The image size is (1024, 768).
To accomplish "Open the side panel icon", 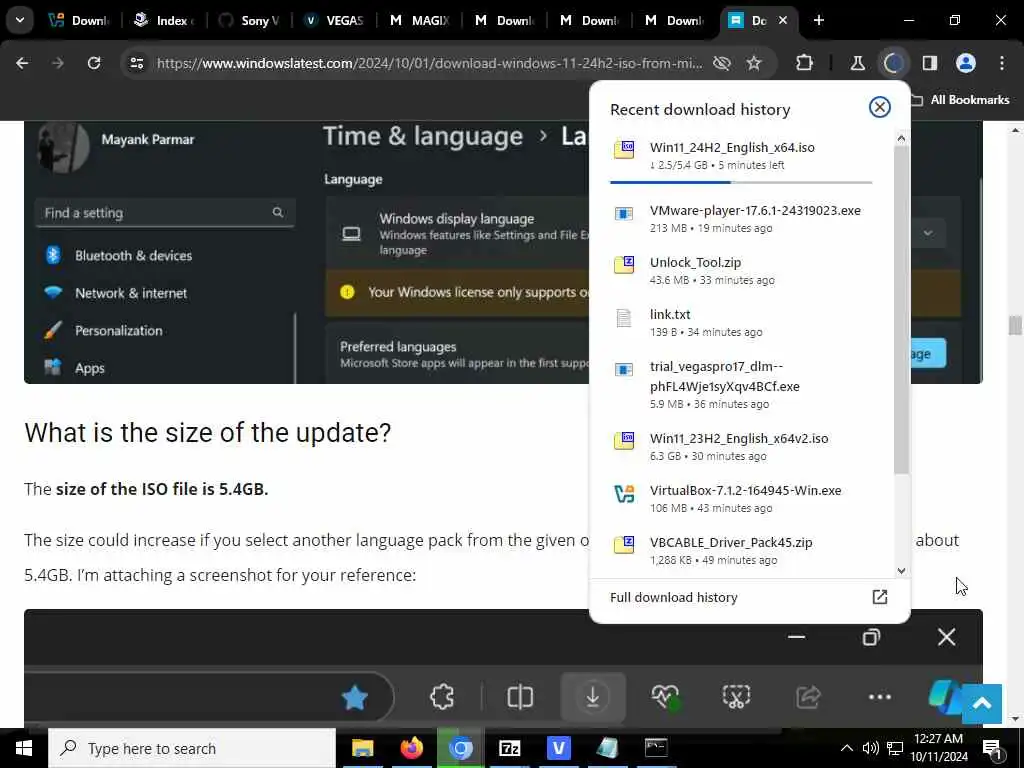I will (930, 63).
